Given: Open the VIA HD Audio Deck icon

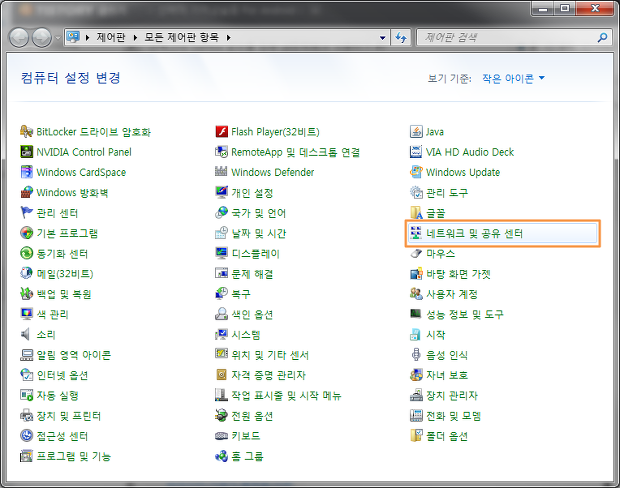Looking at the screenshot, I should (416, 152).
